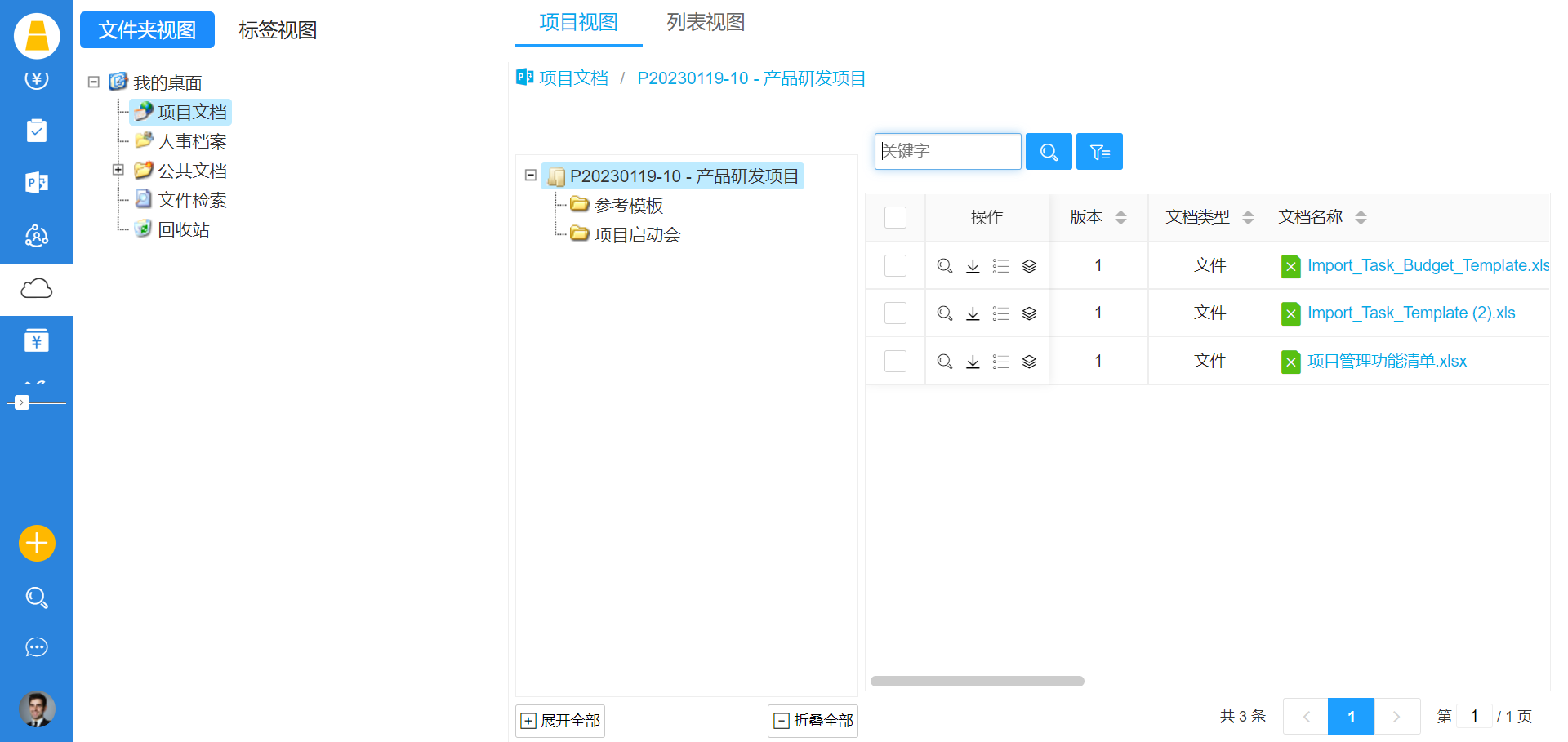Switch to the 列表视图 tab
The height and width of the screenshot is (742, 1568).
pos(706,23)
